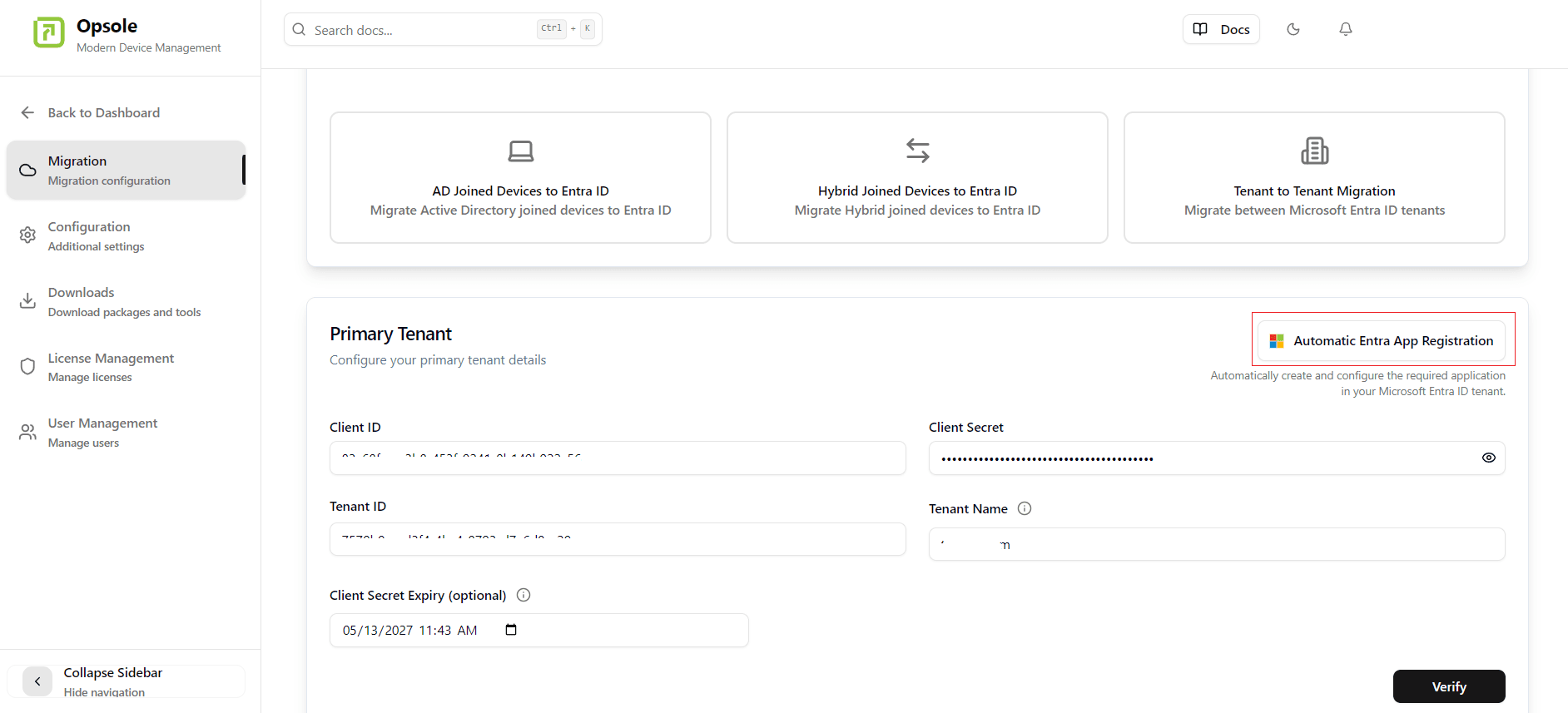Click the Client Secret password field

[x=1217, y=458]
